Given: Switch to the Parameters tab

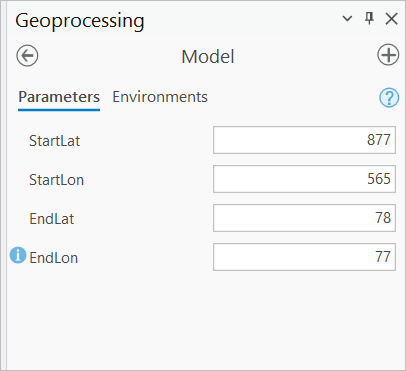Looking at the screenshot, I should tap(59, 97).
